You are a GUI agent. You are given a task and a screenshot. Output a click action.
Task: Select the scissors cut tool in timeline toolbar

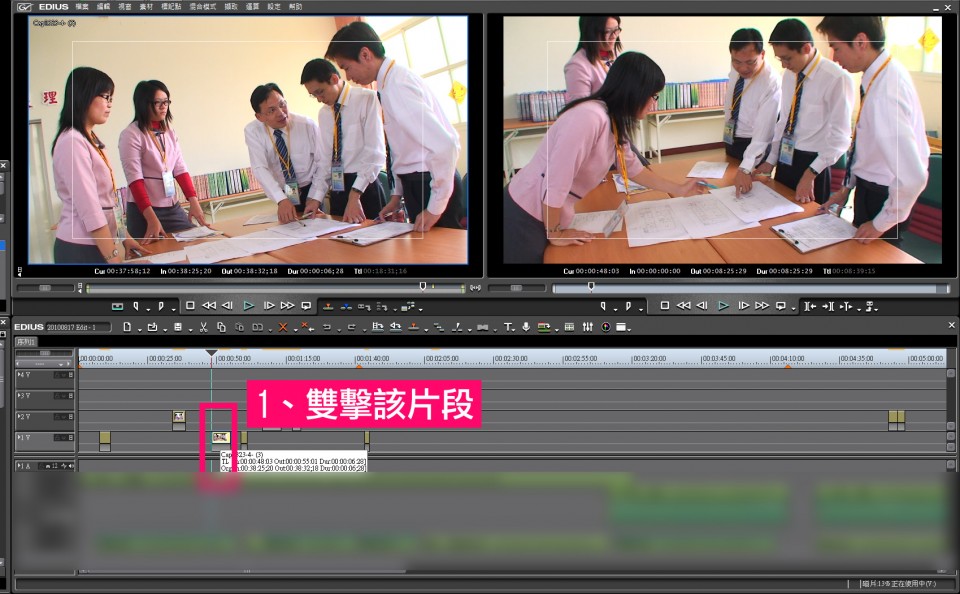[x=203, y=327]
